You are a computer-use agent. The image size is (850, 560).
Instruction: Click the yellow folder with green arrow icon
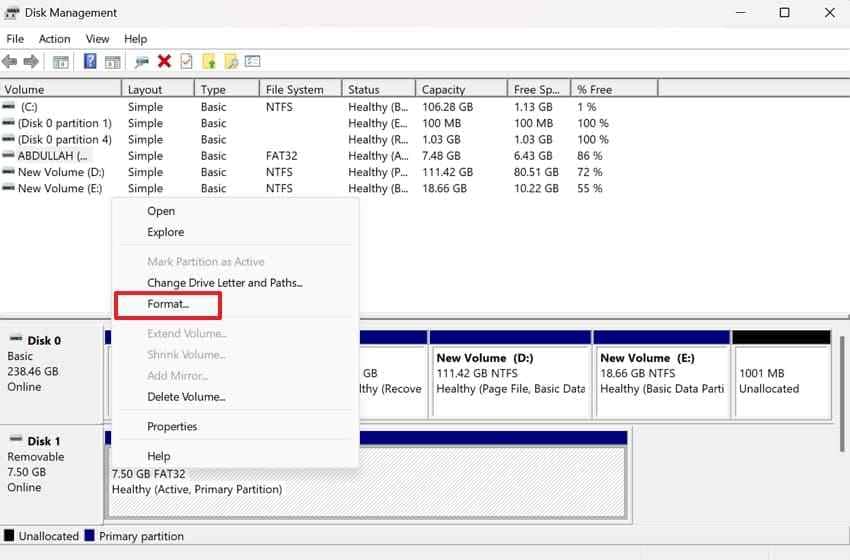click(x=209, y=62)
